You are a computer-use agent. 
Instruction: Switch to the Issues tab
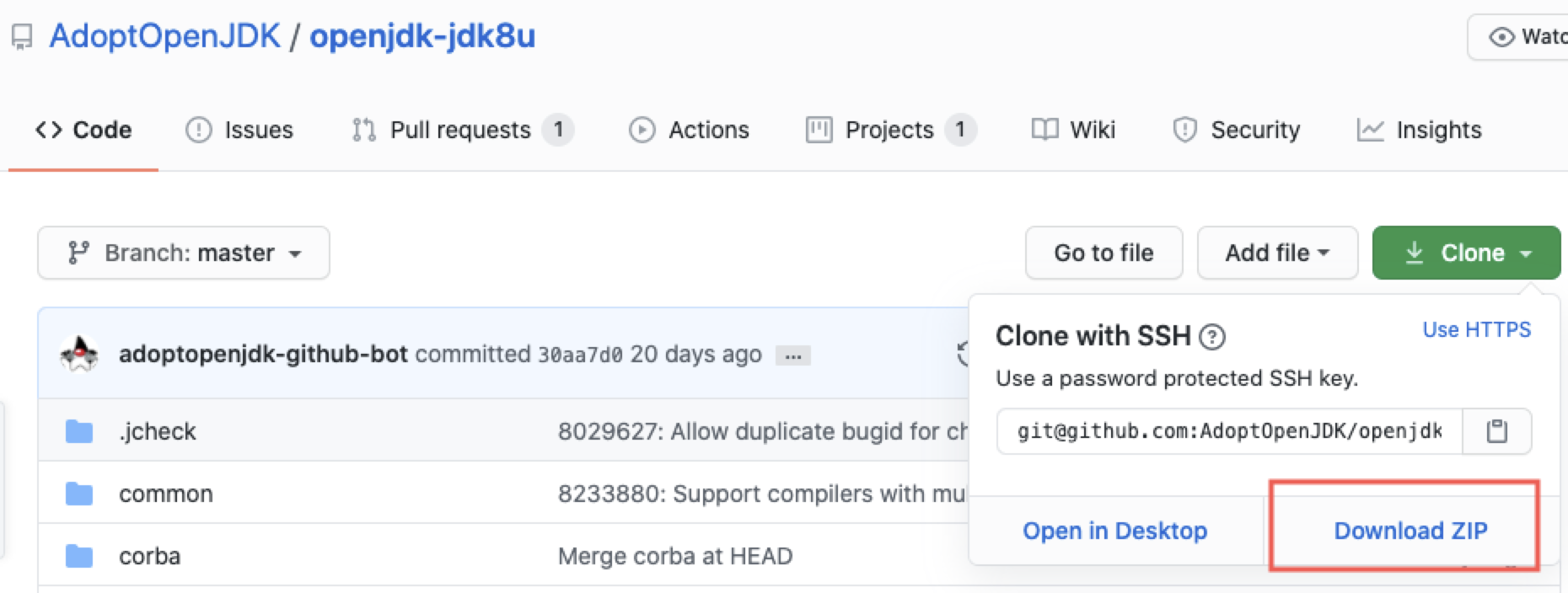coord(240,130)
